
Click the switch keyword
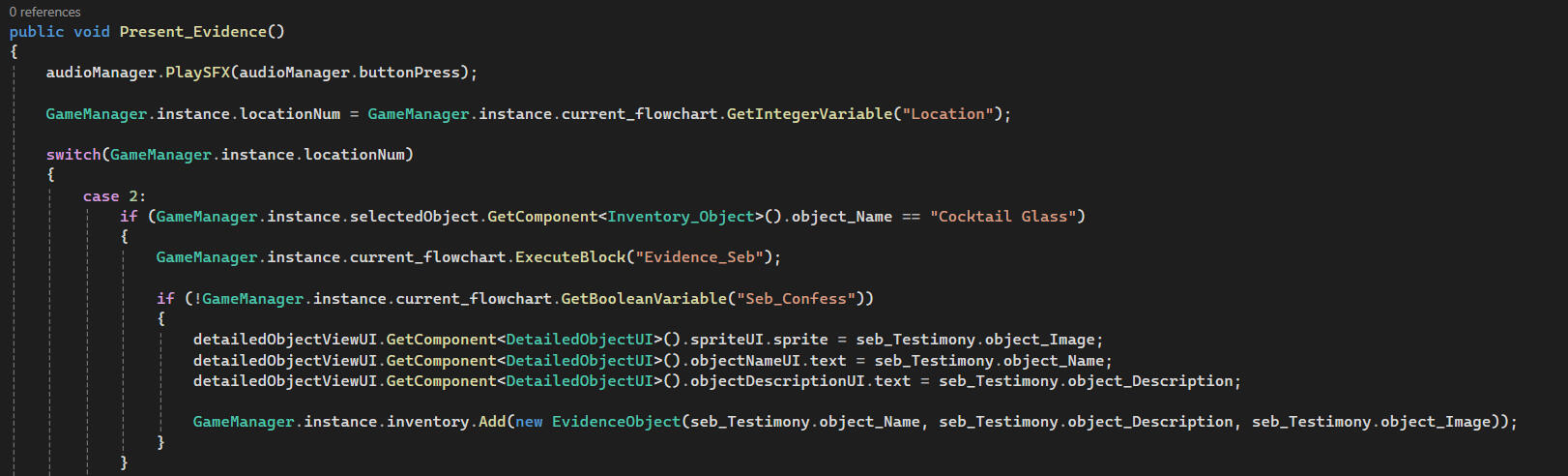[x=73, y=155]
